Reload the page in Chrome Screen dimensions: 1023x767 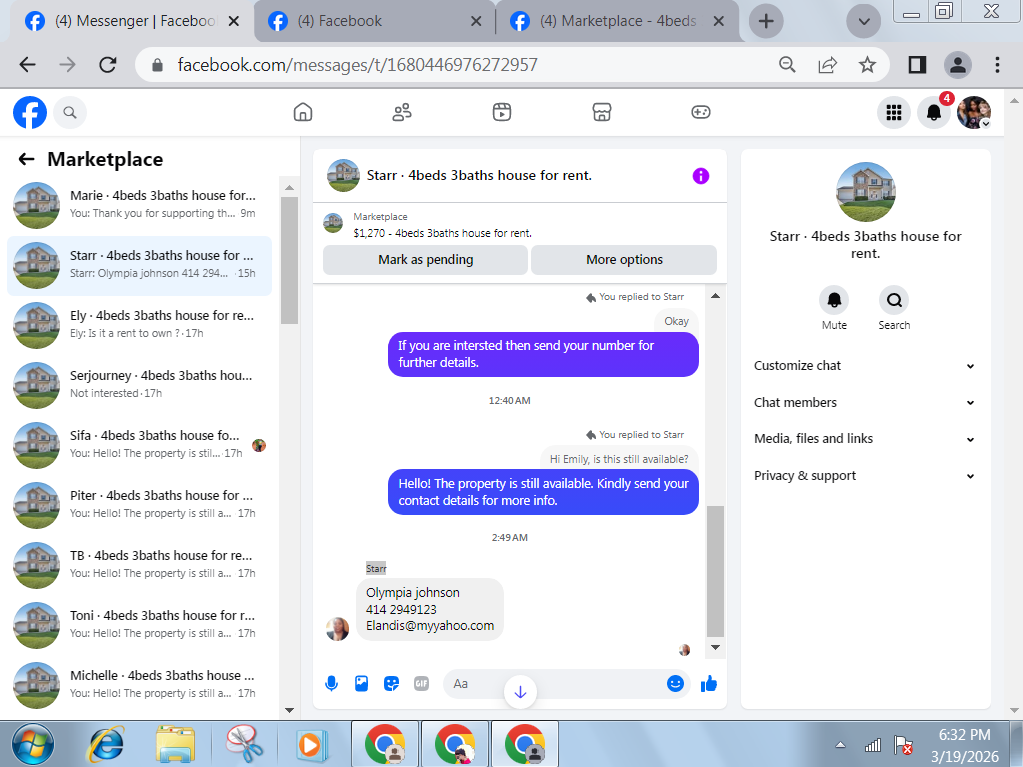coord(108,65)
